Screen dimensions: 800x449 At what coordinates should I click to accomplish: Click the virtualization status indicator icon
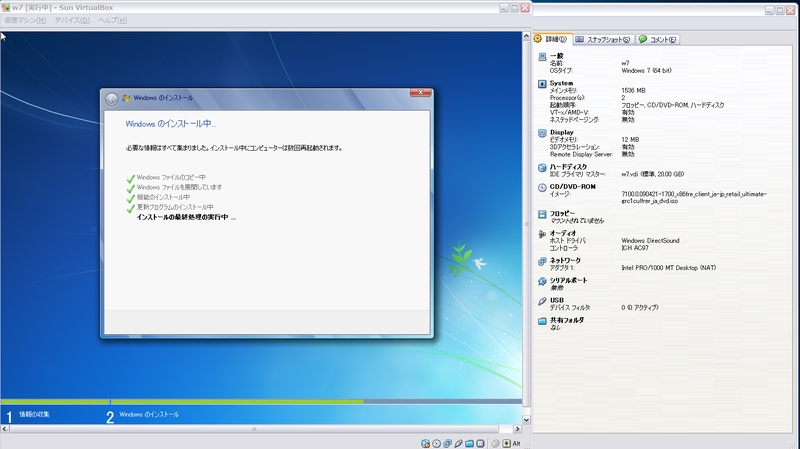pos(480,443)
